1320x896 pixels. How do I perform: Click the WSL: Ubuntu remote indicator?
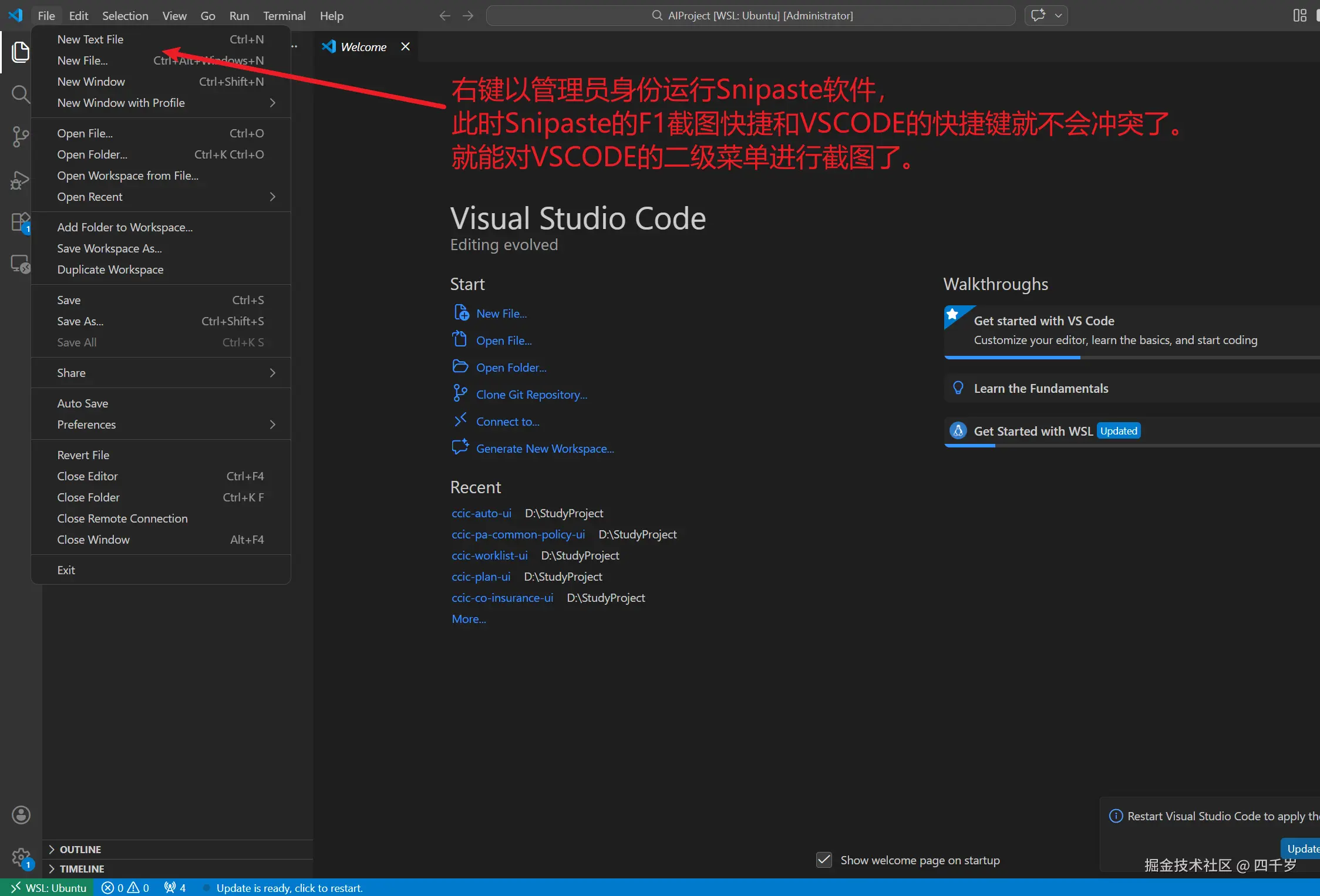(x=48, y=888)
